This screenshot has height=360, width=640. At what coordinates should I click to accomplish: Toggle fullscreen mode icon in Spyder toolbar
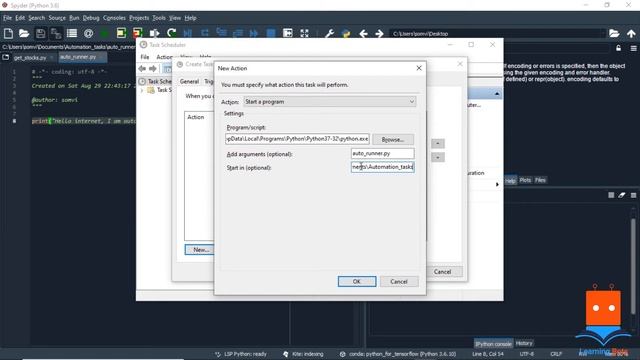click(x=304, y=33)
